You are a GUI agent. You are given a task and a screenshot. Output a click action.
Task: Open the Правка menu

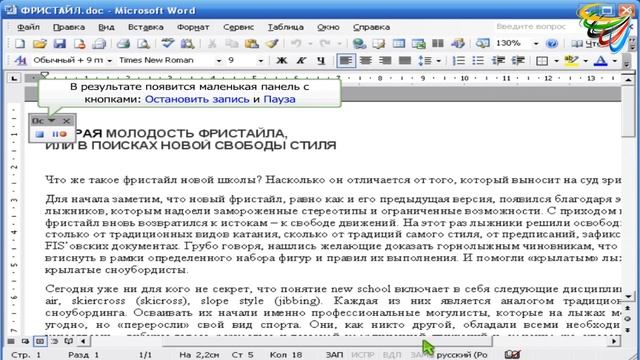coord(69,27)
